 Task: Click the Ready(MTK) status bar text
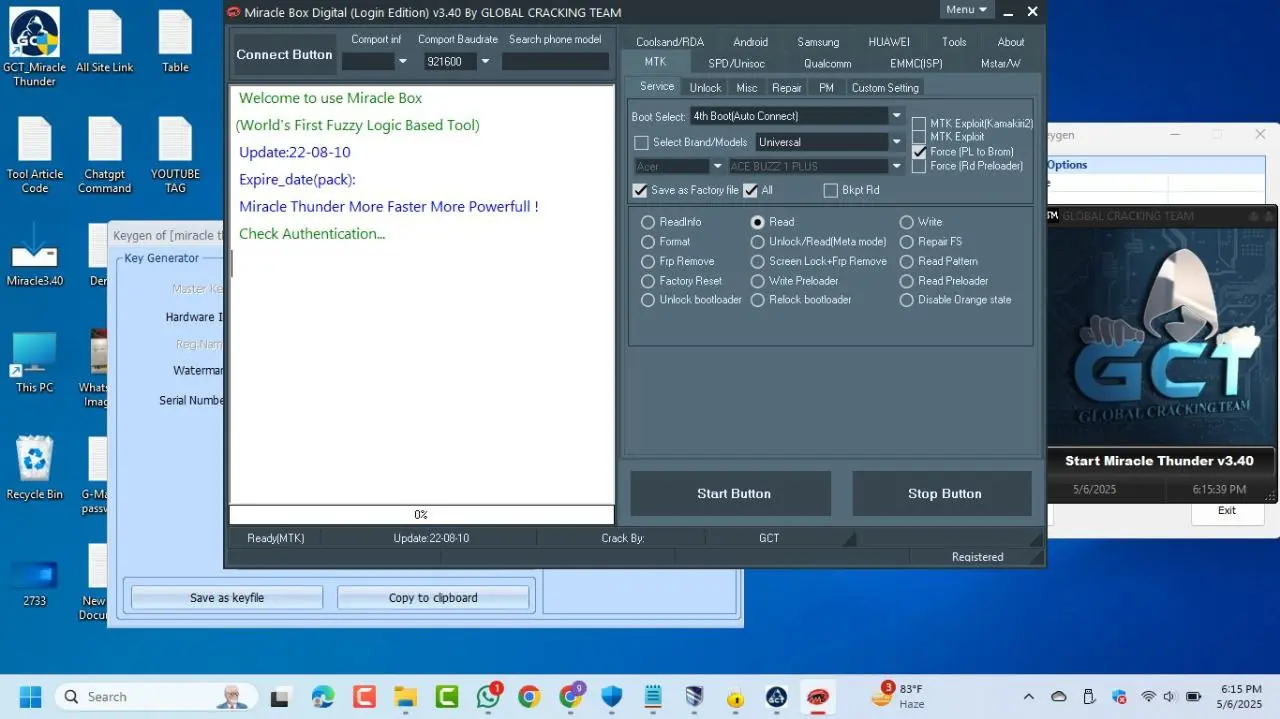coord(276,538)
